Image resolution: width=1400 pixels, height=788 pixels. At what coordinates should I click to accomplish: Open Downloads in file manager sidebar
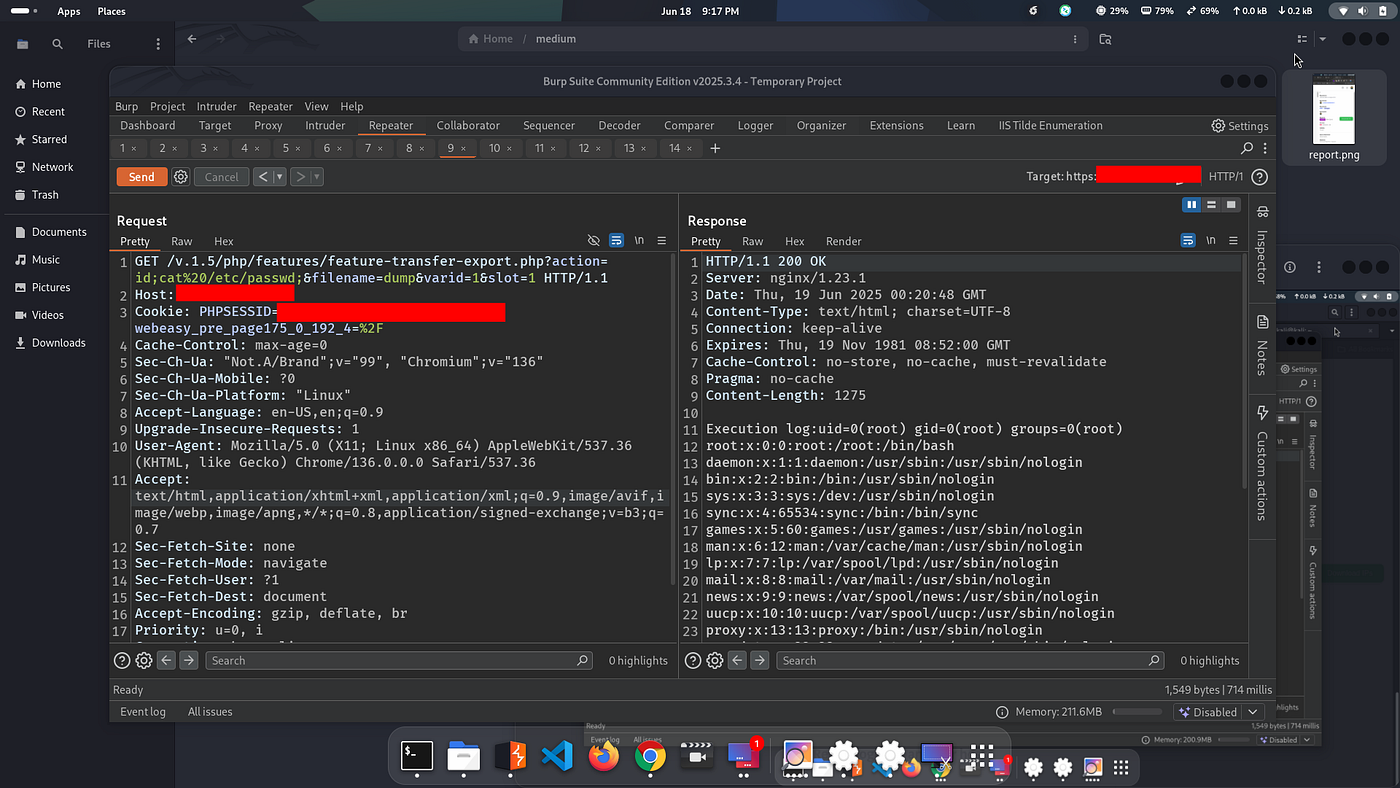tap(58, 343)
